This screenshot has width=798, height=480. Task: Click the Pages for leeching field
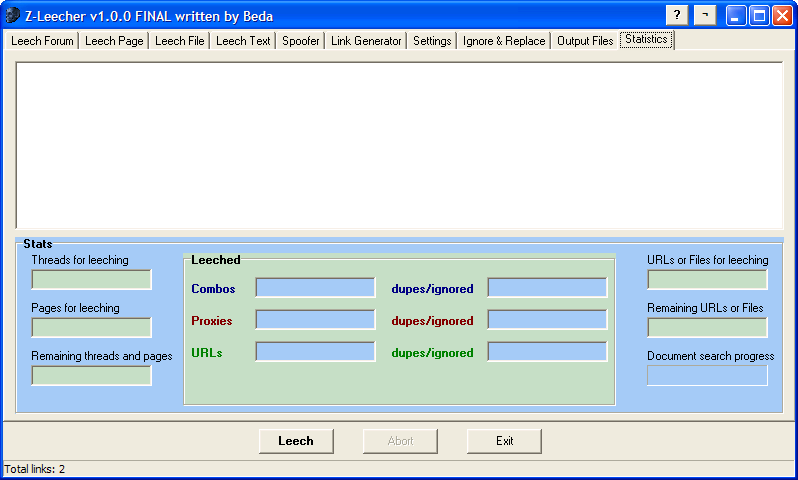pyautogui.click(x=92, y=327)
